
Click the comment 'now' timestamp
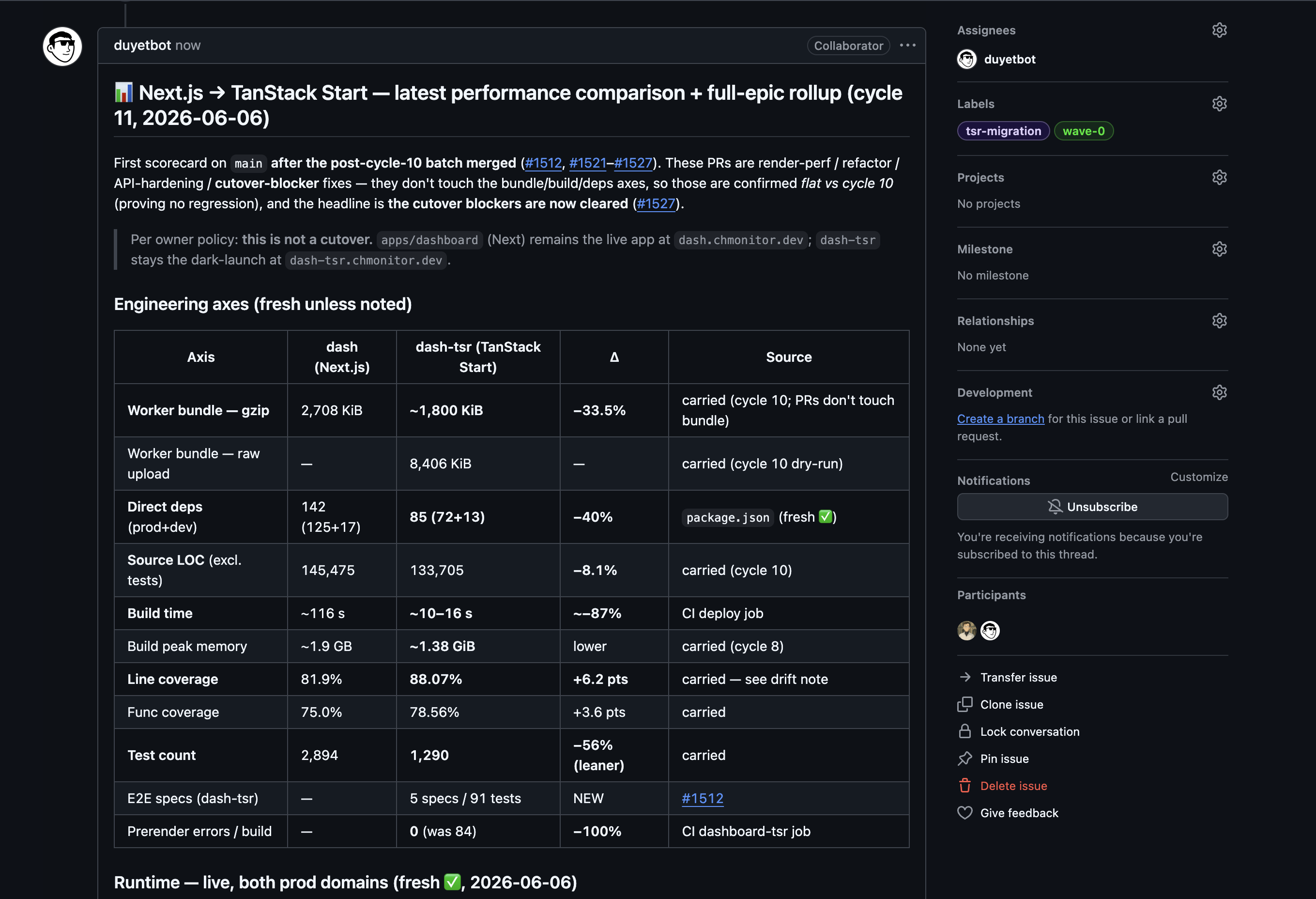[x=188, y=46]
